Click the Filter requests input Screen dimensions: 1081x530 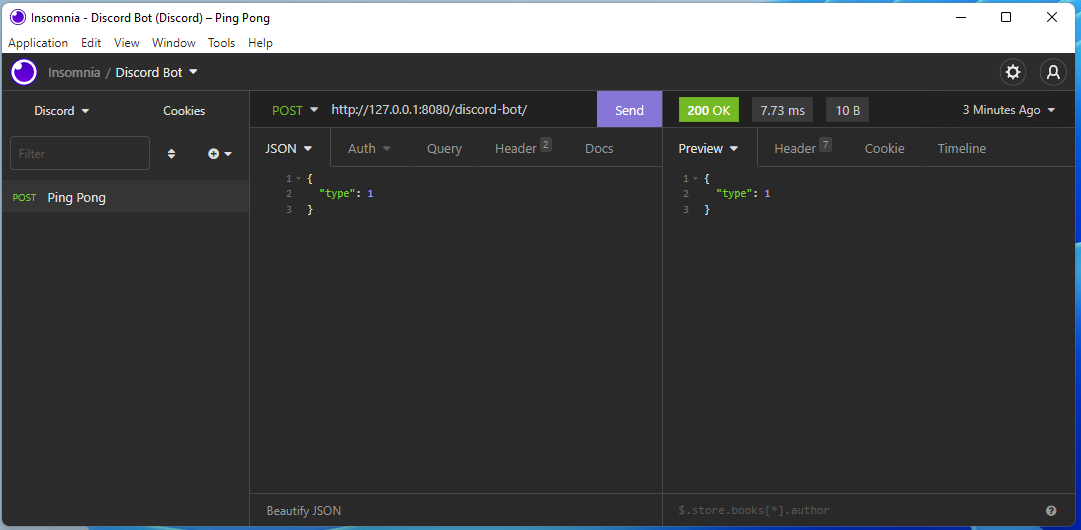tap(80, 153)
